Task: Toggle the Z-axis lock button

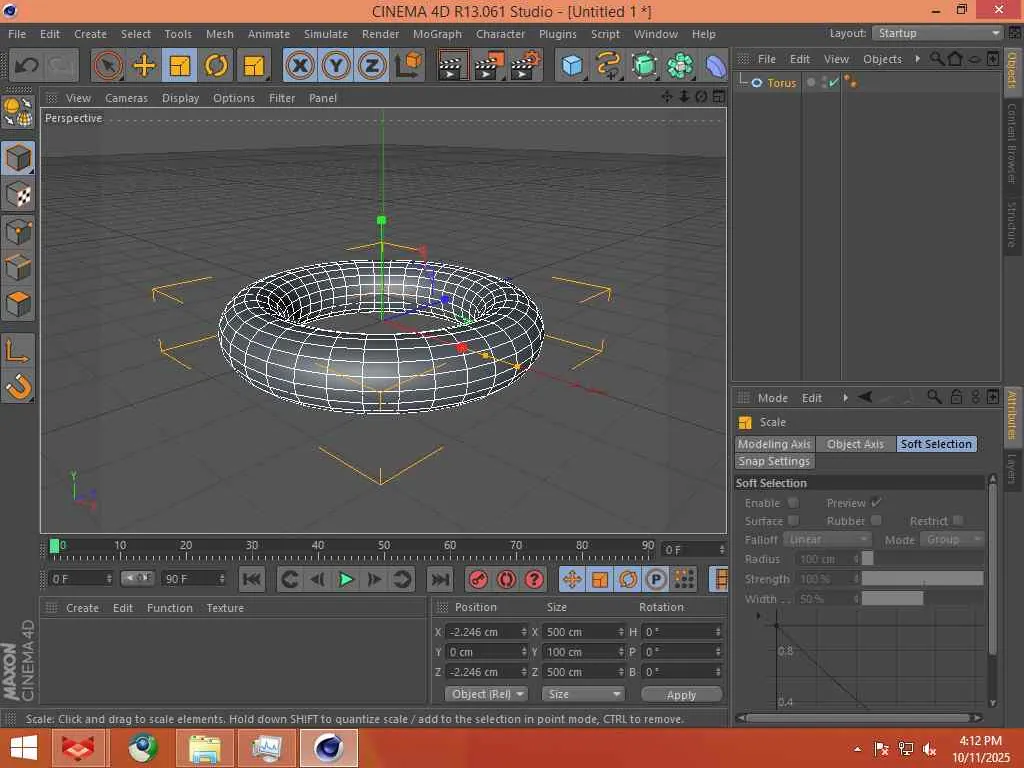Action: (371, 66)
